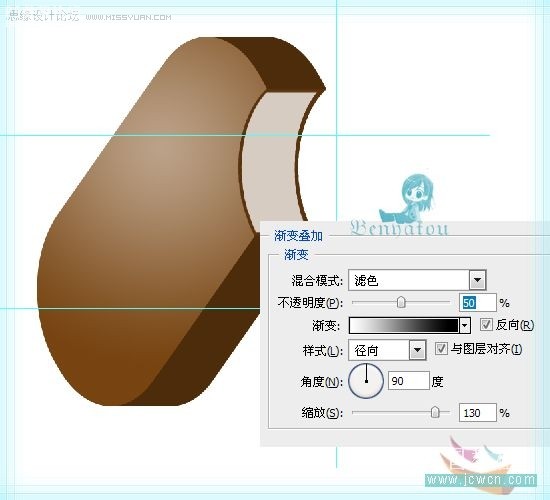Viewport: 550px width, 500px height.
Task: Click the 缩放 scale slider handle
Action: [435, 412]
